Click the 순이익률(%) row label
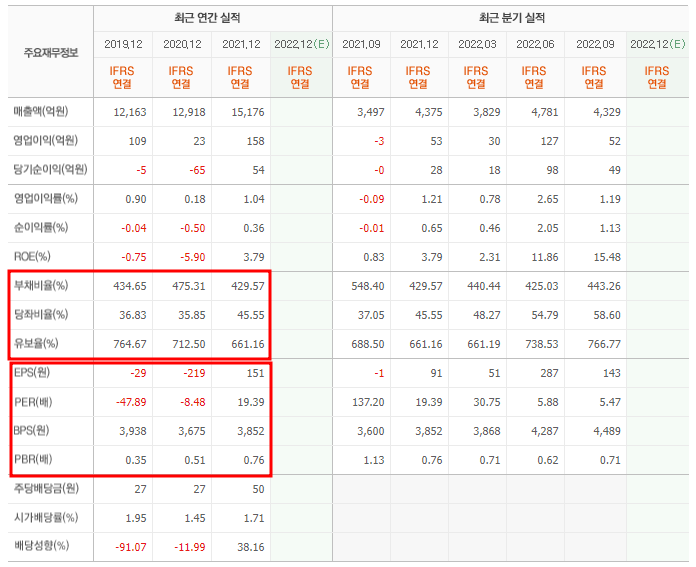The height and width of the screenshot is (567, 696). tap(41, 227)
